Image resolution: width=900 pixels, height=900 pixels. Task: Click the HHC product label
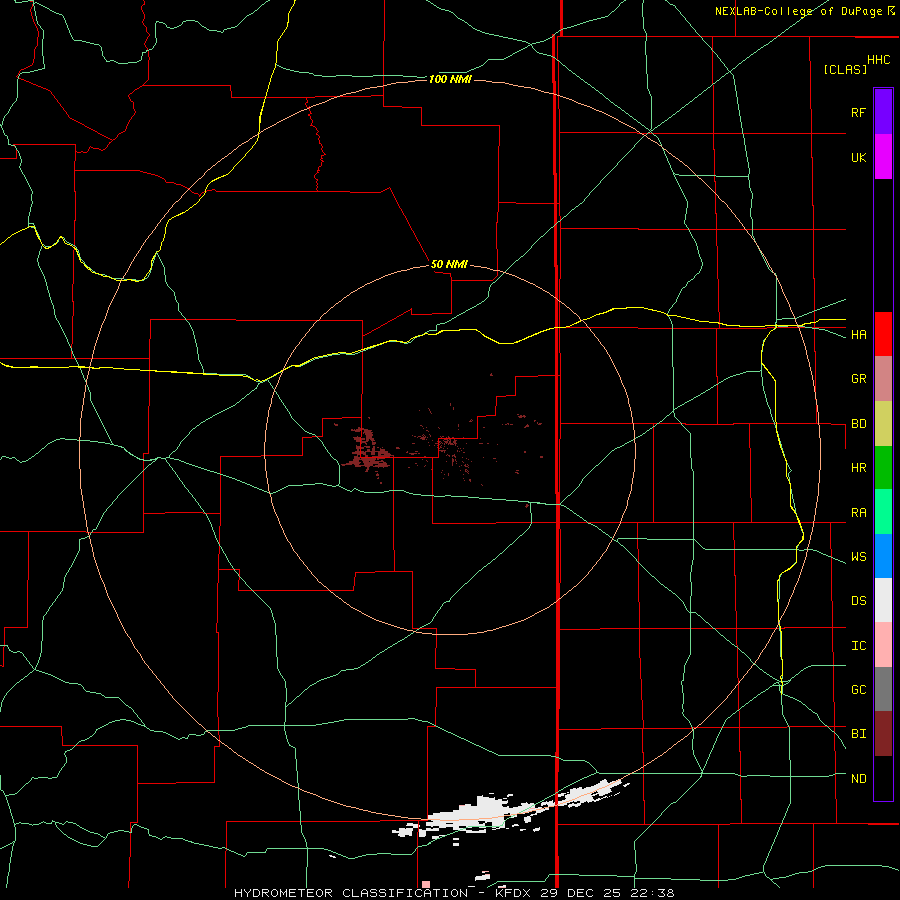(878, 60)
